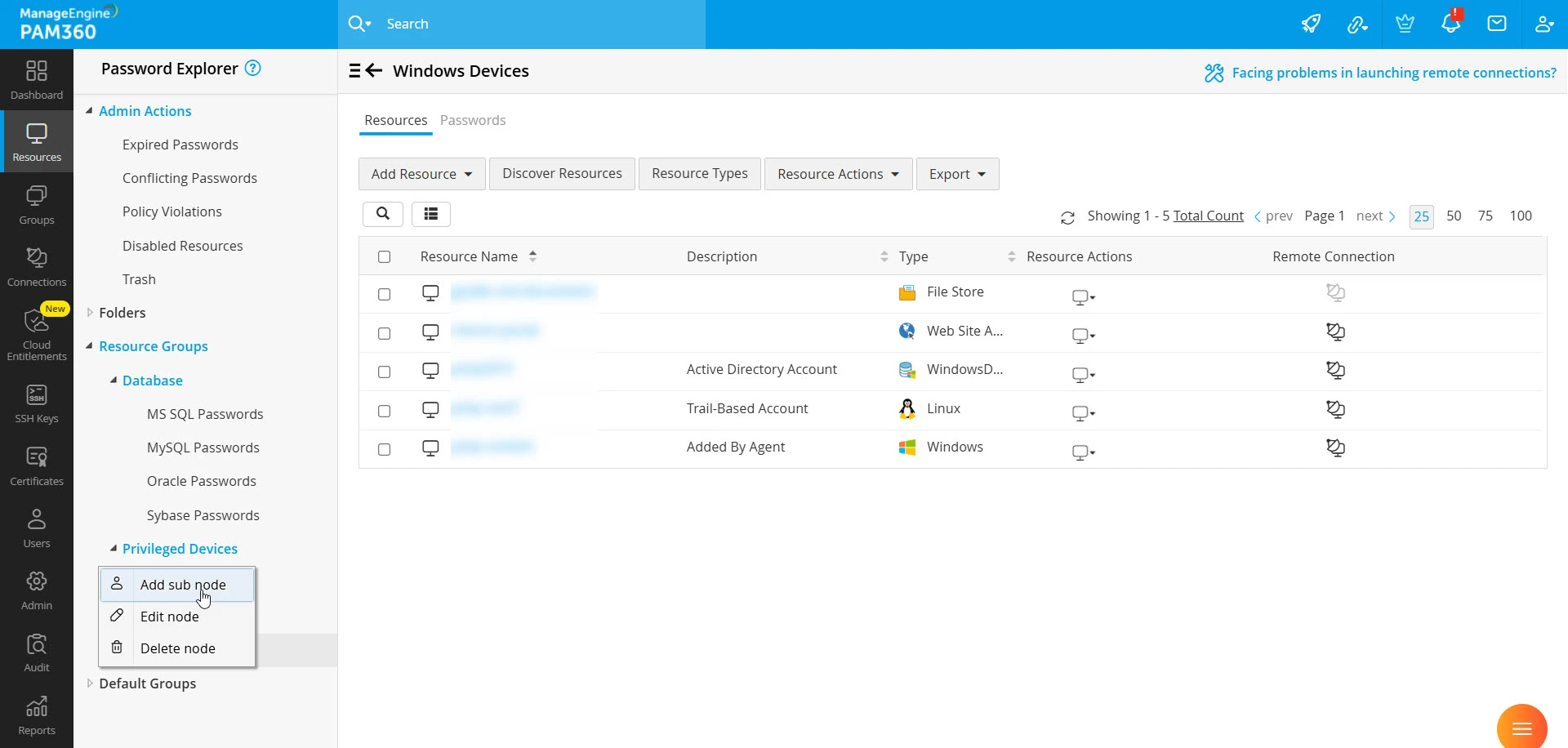
Task: Open Certificates in the left sidebar
Action: coord(37,466)
